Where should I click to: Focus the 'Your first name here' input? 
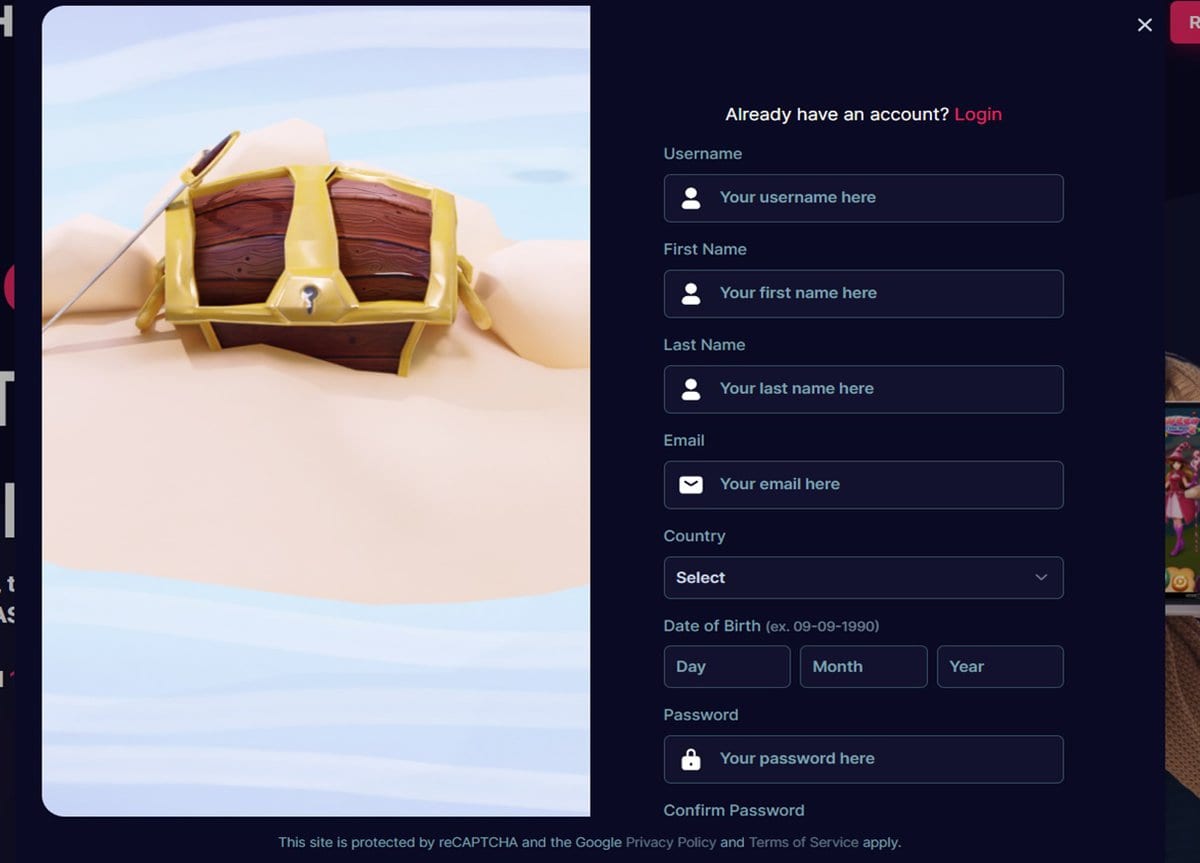pos(863,294)
